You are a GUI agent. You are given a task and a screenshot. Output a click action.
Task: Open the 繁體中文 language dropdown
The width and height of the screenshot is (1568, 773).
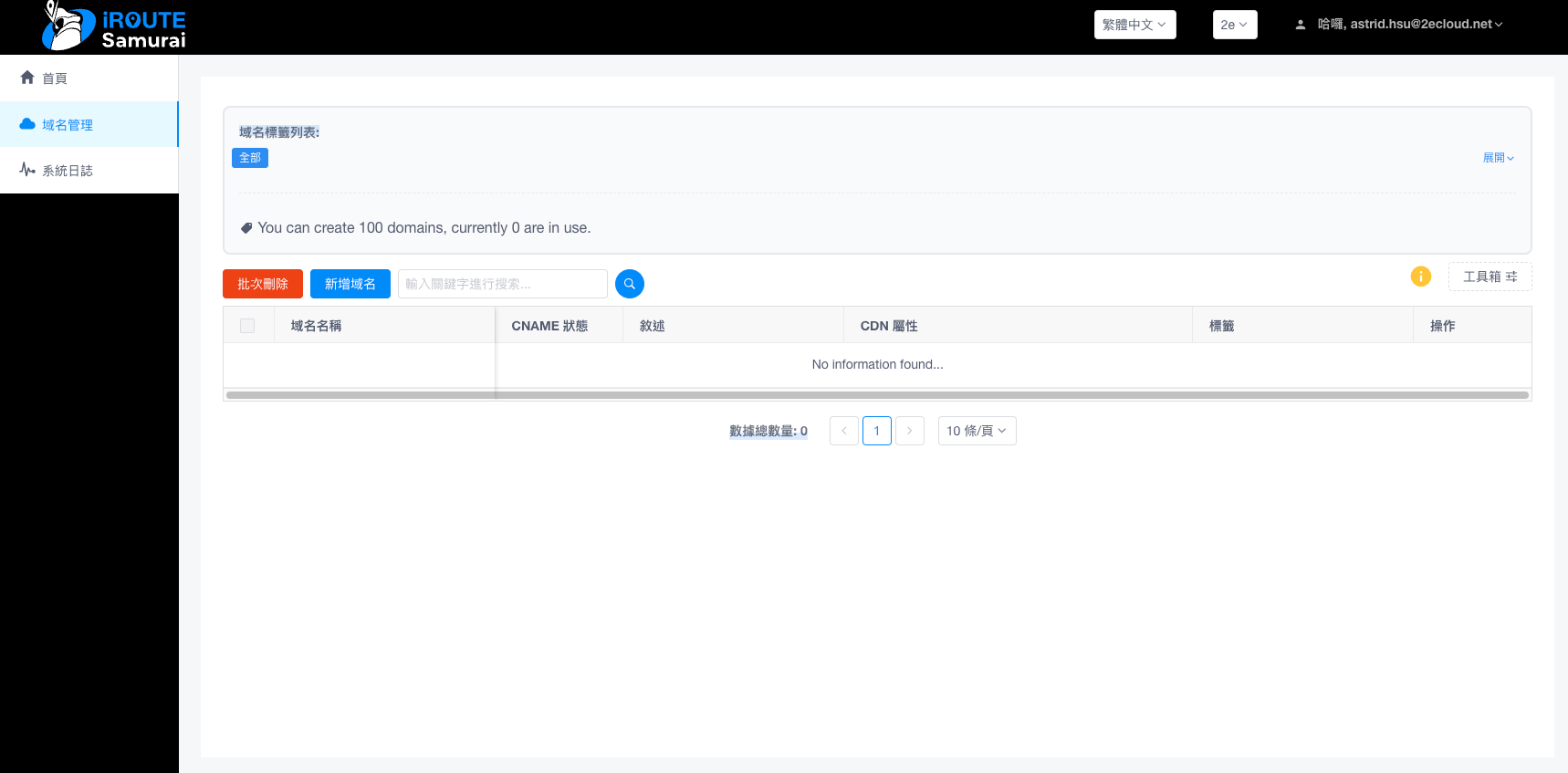pyautogui.click(x=1134, y=25)
